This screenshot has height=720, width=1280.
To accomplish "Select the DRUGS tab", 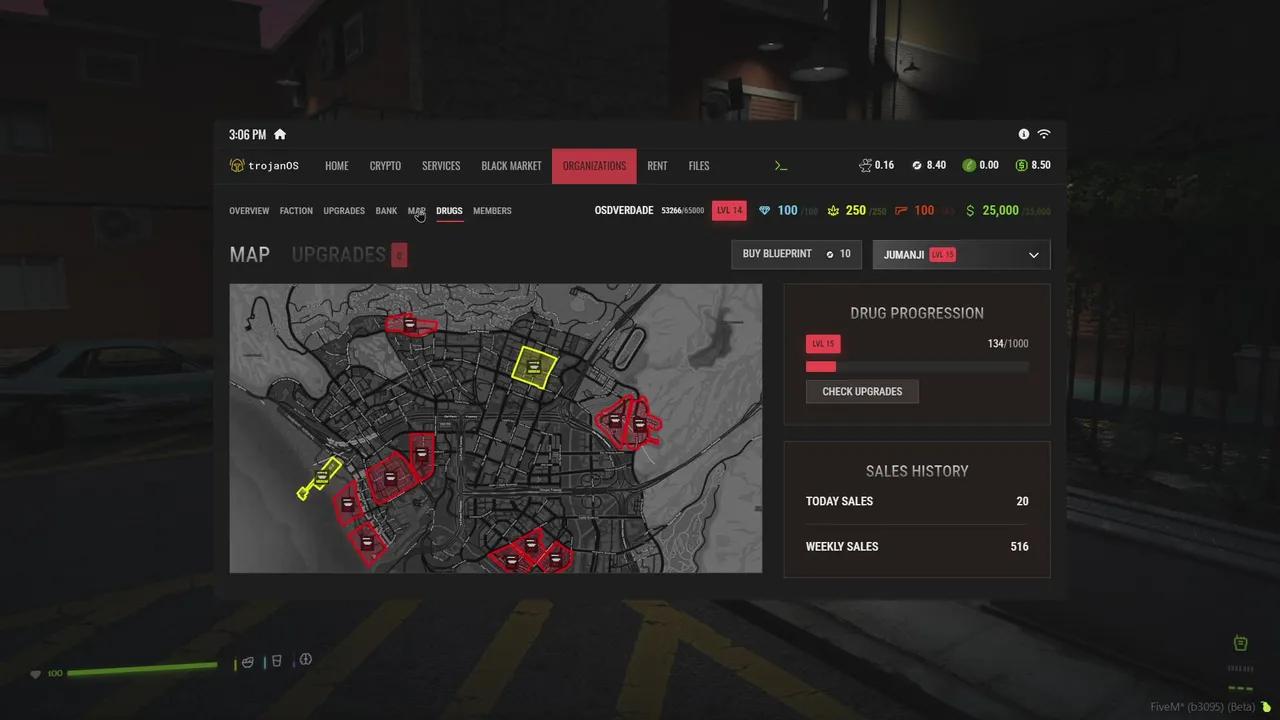I will [x=449, y=211].
